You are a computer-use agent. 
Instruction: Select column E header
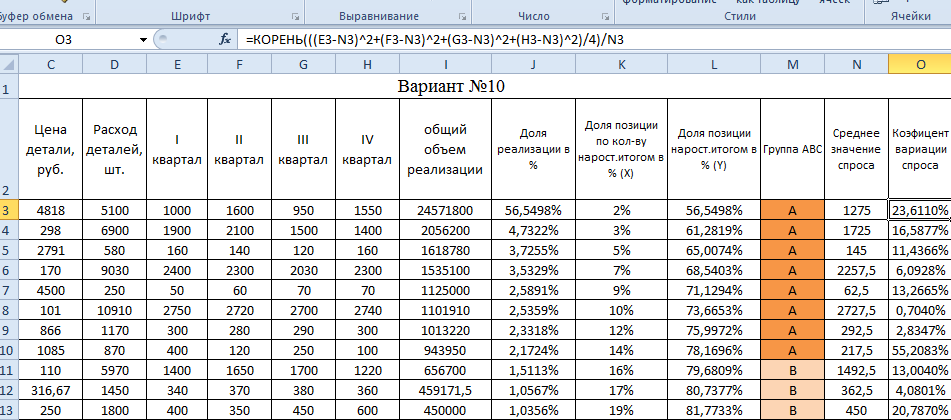click(177, 64)
